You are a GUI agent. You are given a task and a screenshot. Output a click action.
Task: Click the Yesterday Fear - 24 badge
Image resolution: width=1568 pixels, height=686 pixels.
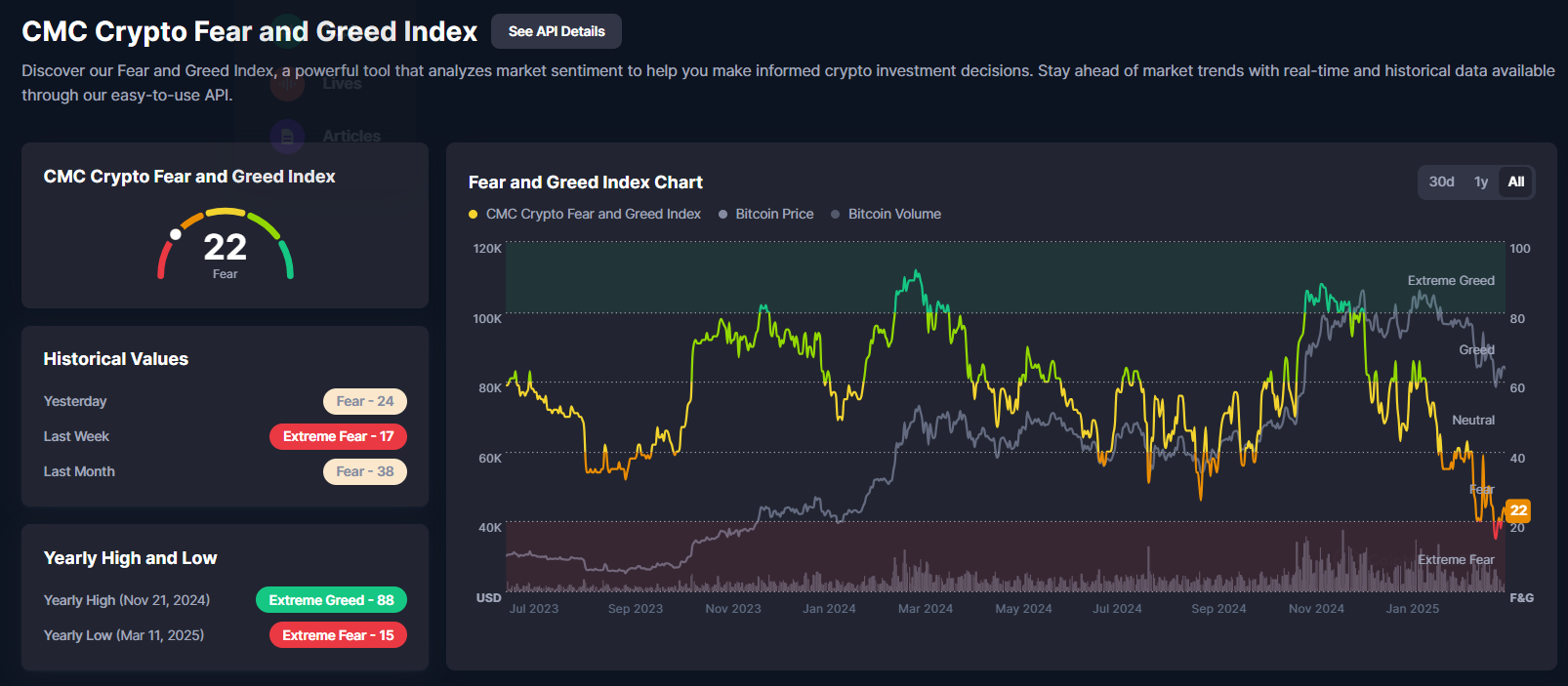click(x=365, y=401)
